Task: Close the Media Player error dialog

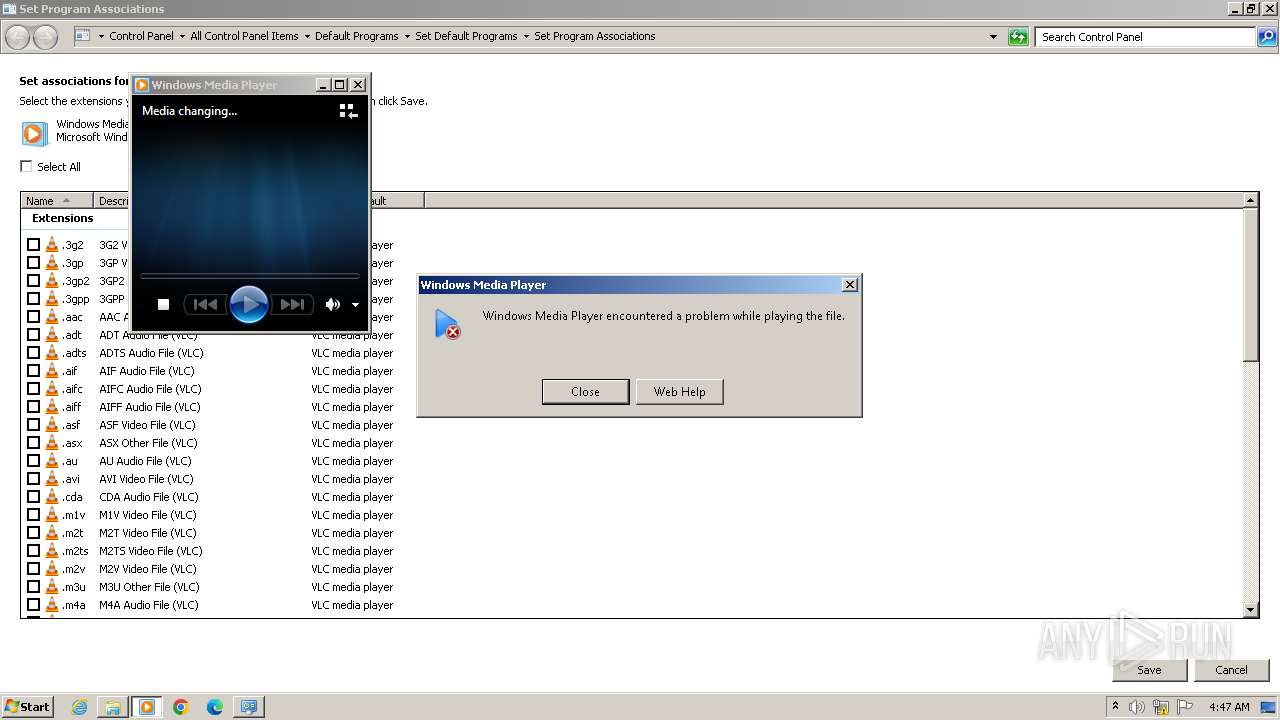Action: click(x=585, y=392)
